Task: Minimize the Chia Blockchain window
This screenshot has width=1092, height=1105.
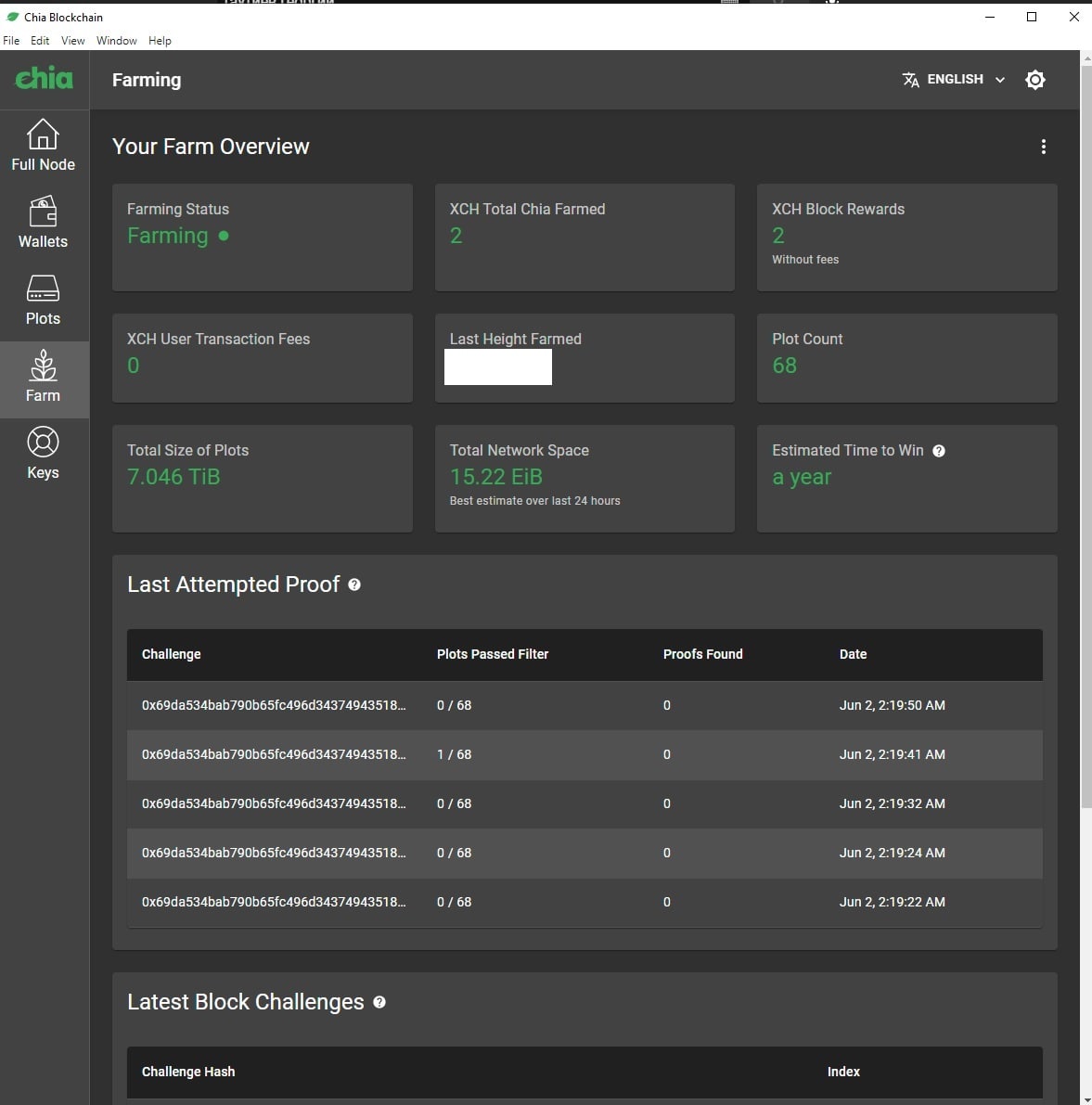Action: [990, 17]
